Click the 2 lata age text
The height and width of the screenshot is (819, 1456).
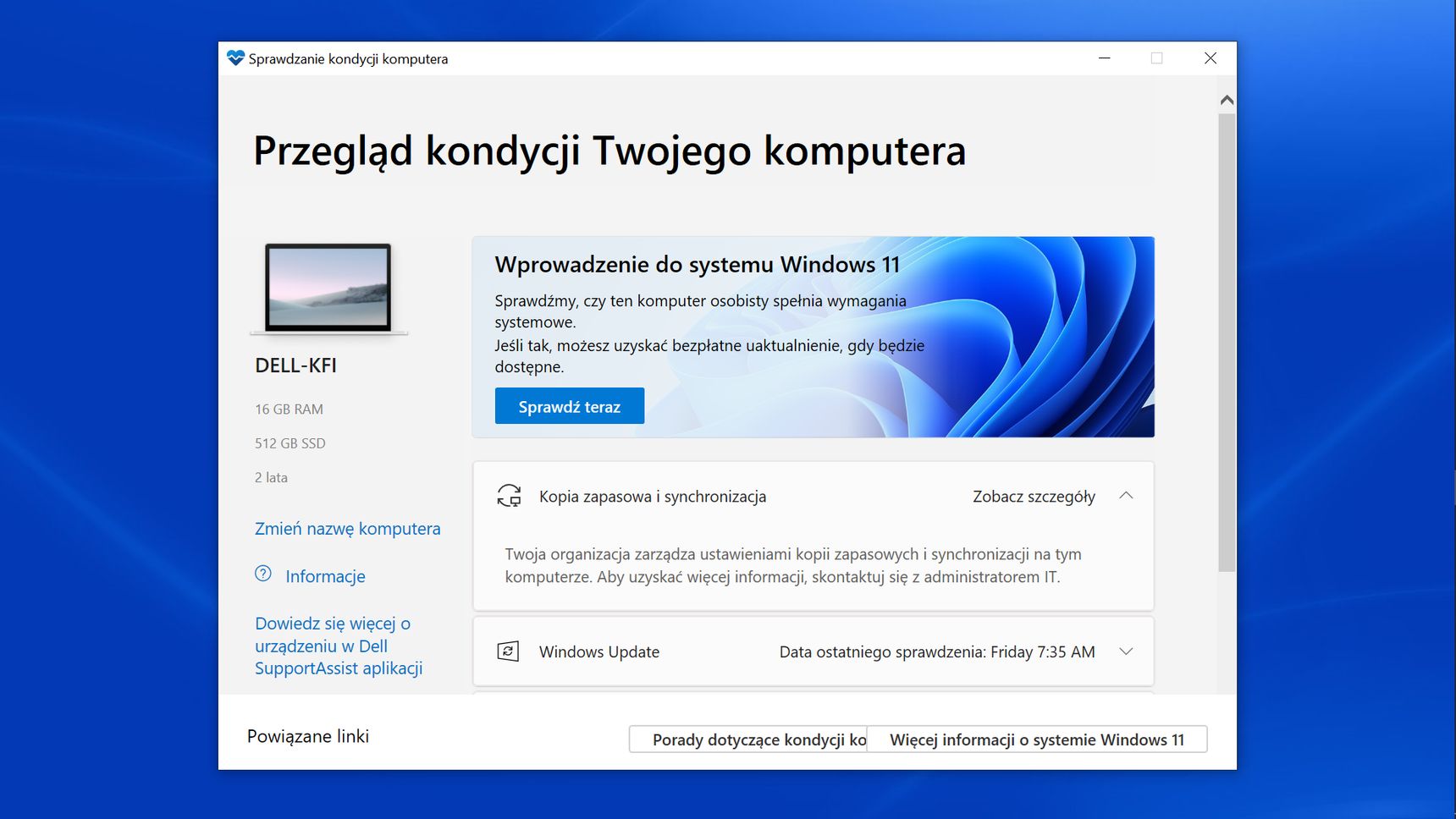(x=271, y=477)
